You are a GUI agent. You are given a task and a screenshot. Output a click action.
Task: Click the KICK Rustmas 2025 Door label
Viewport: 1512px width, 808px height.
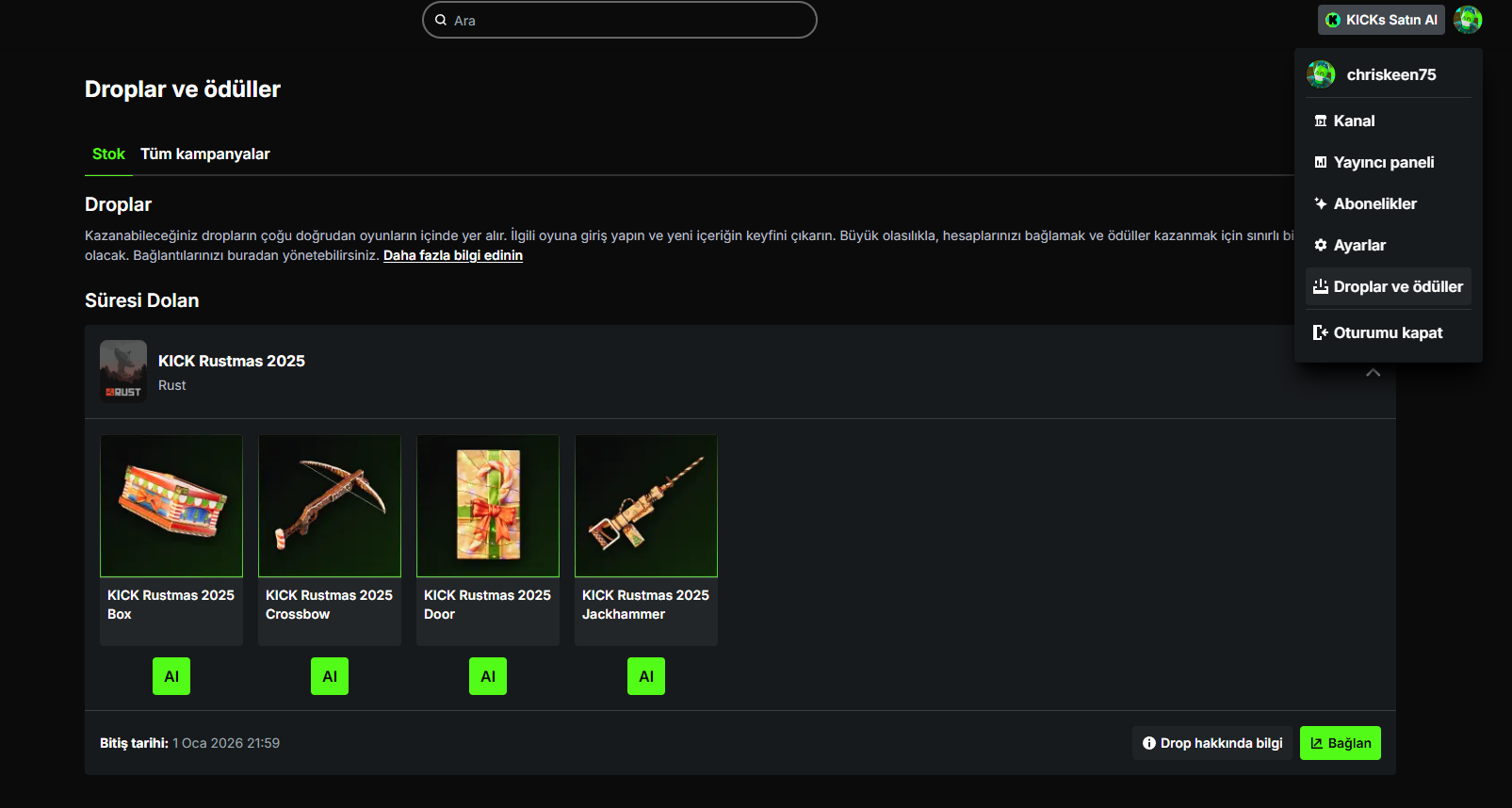click(x=487, y=605)
